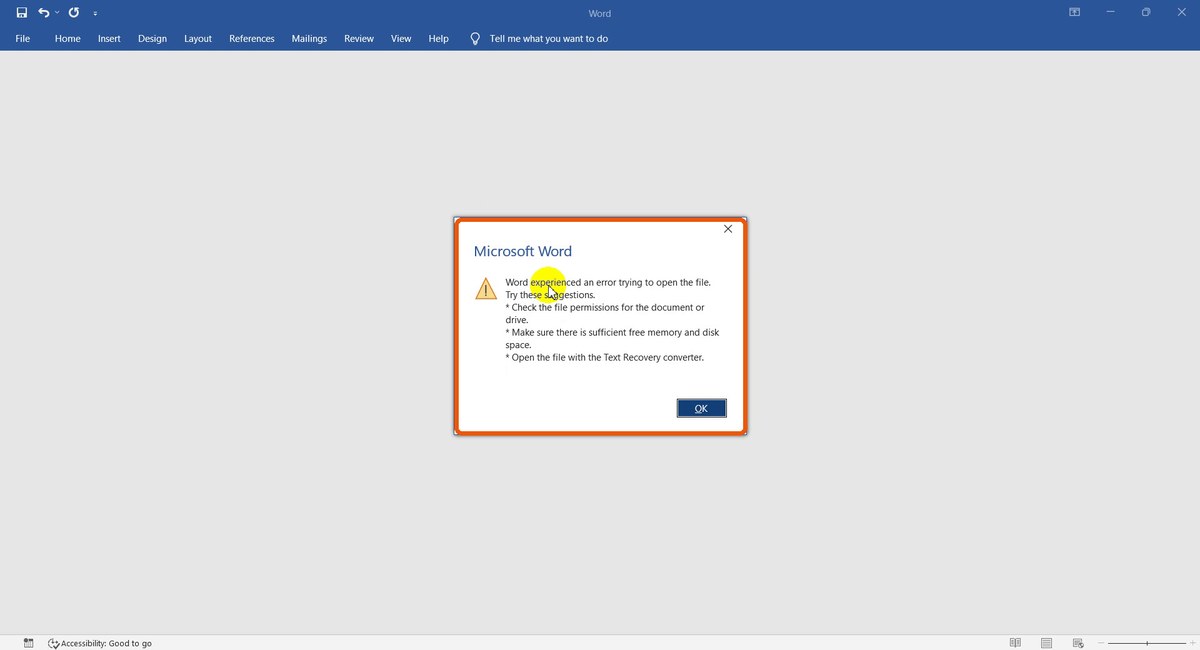
Task: Switch to the Home ribbon tab
Action: point(68,39)
